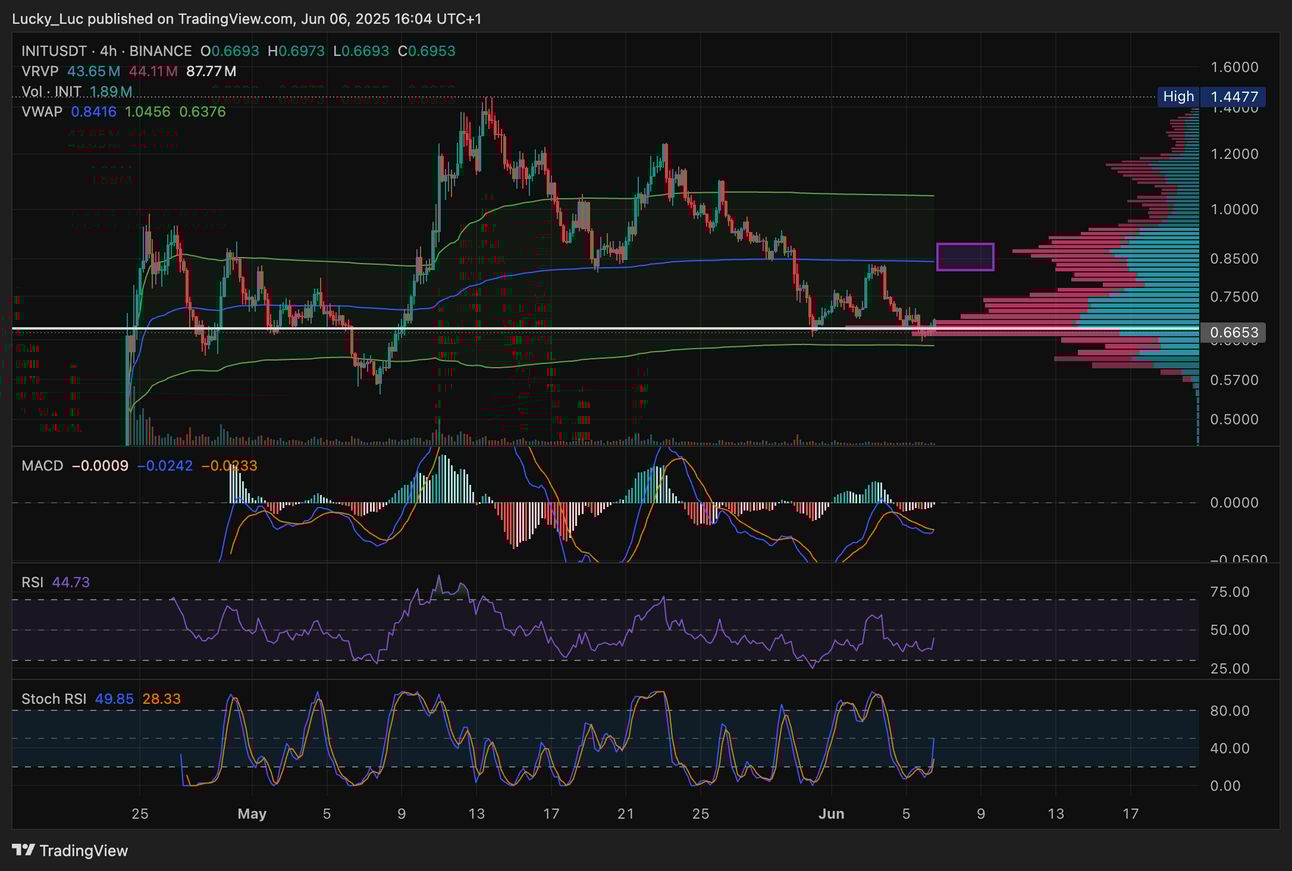The width and height of the screenshot is (1292, 871).
Task: Click the 40.00 Stoch RSI axis label
Action: coord(1230,748)
